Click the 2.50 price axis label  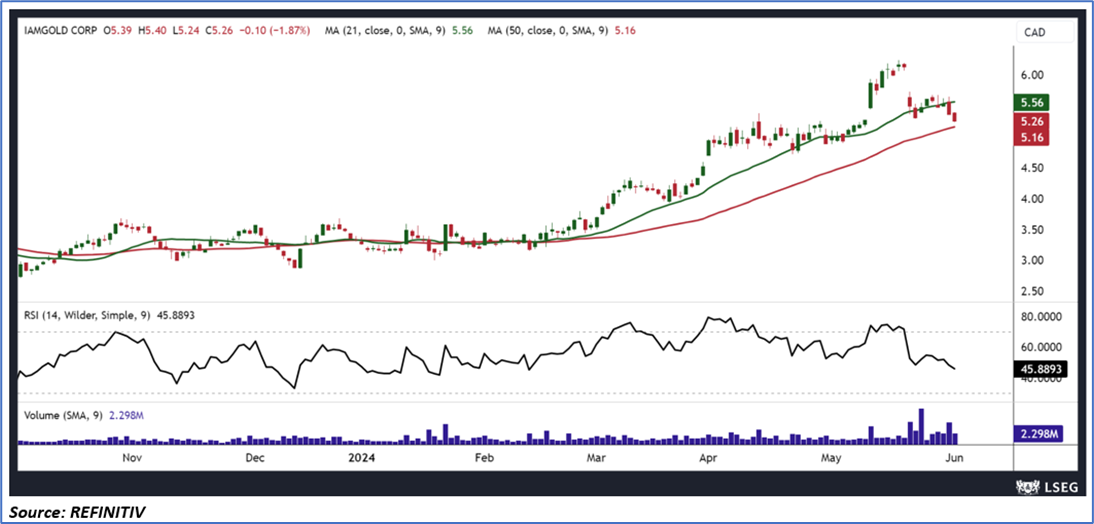point(1031,291)
